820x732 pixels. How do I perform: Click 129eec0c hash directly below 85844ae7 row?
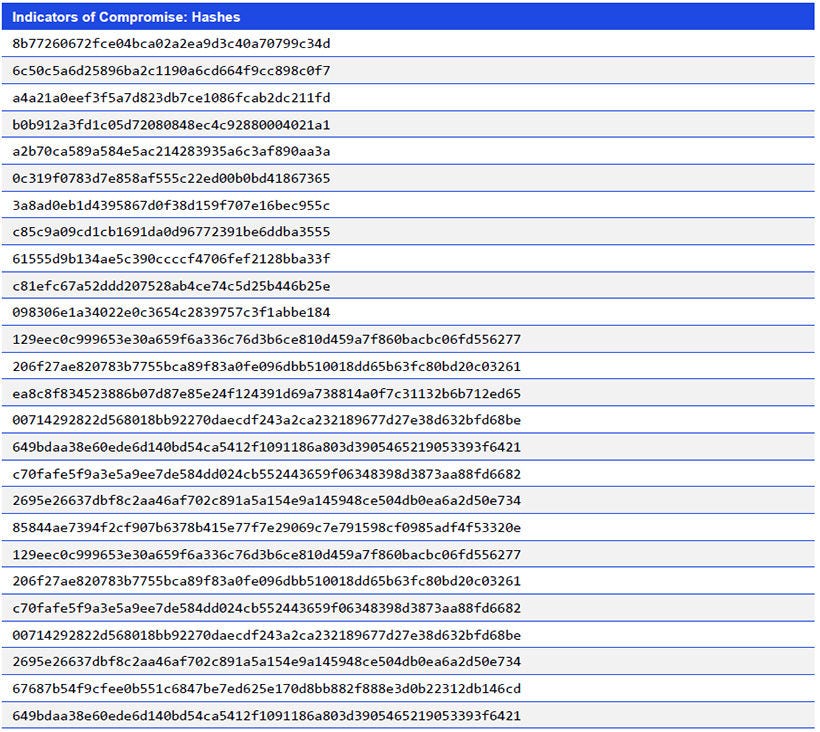[267, 555]
